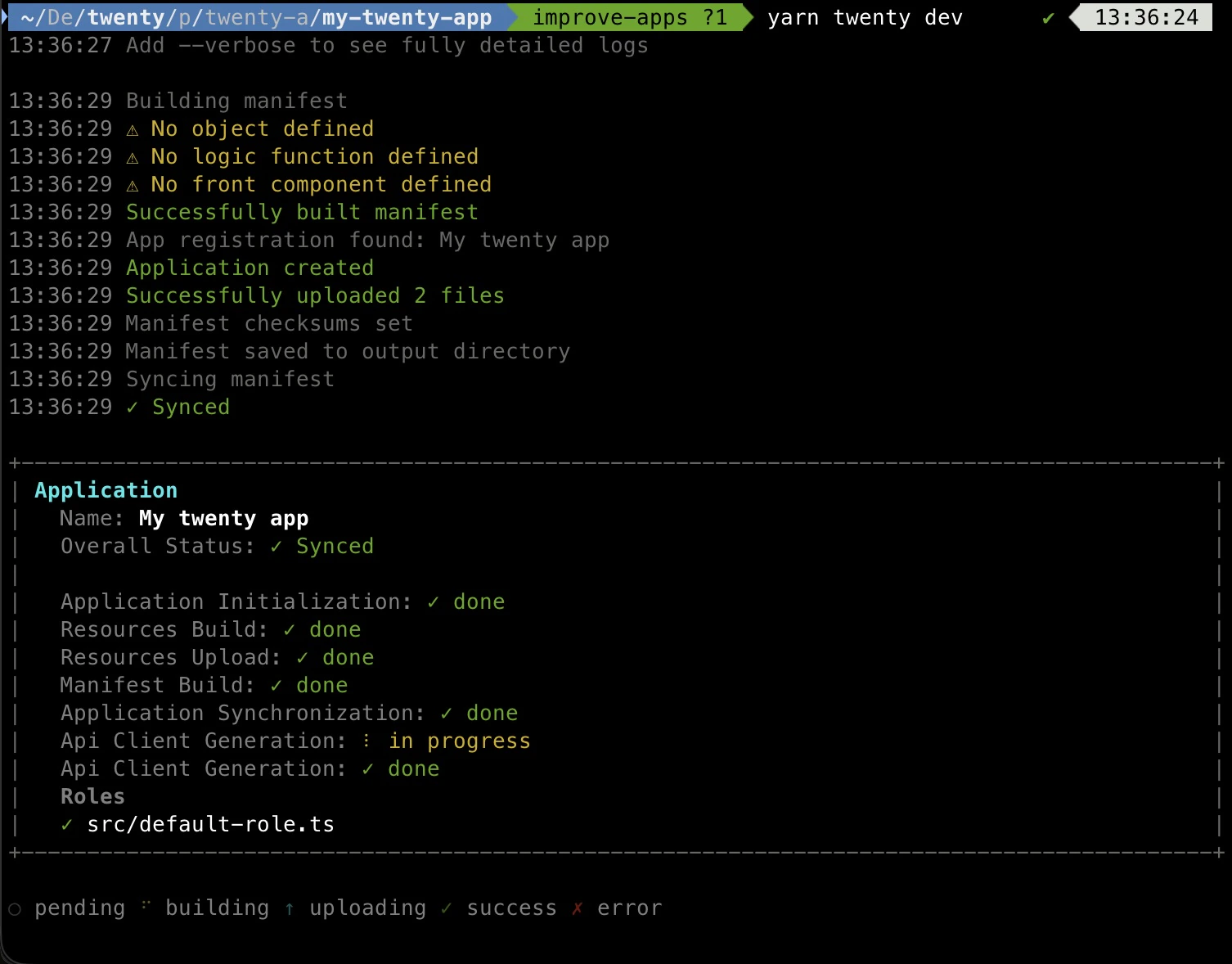Screen dimensions: 1232x964
Task: Click the "Manifest Build:" label
Action: (x=158, y=685)
